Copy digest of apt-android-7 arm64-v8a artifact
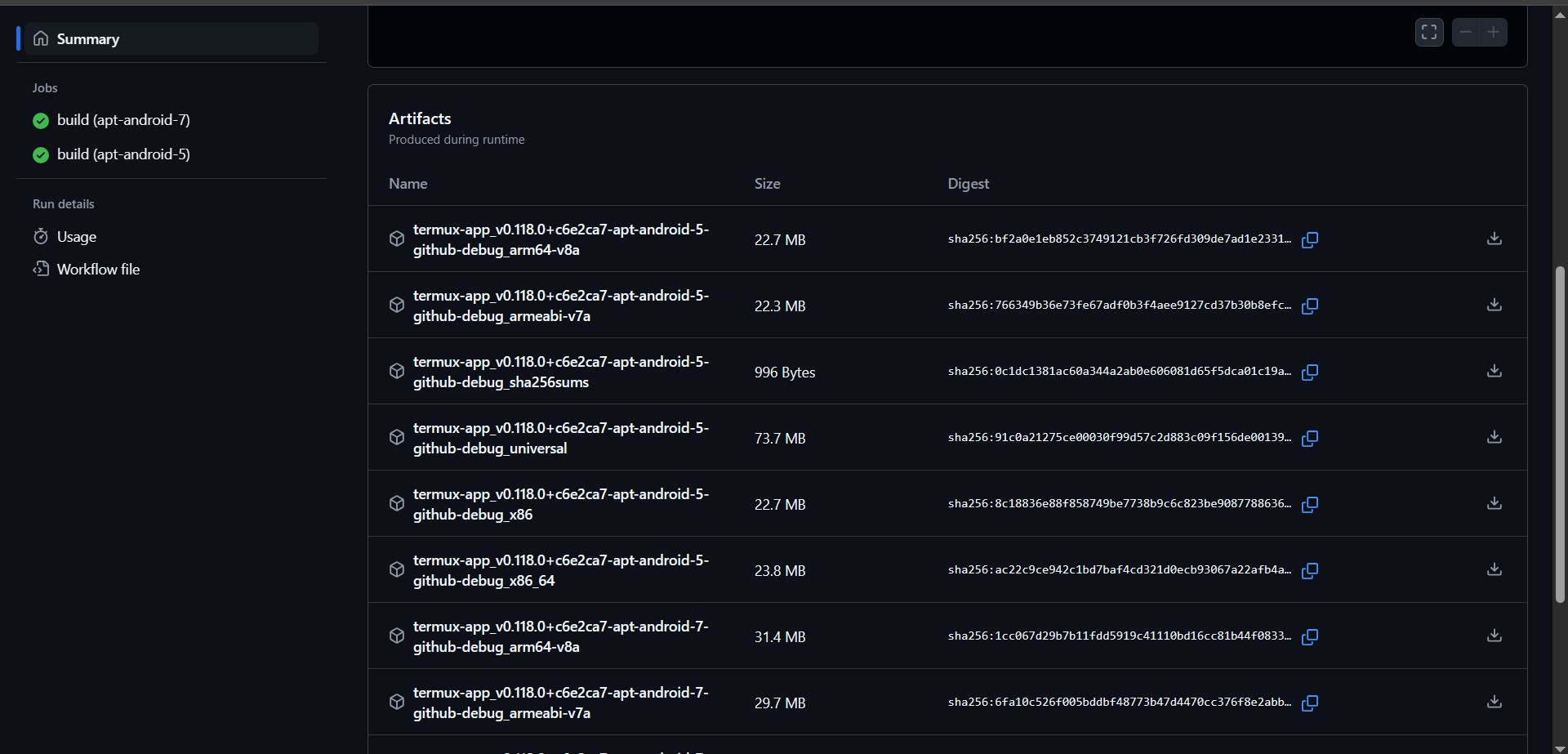Viewport: 1568px width, 754px height. pos(1310,637)
